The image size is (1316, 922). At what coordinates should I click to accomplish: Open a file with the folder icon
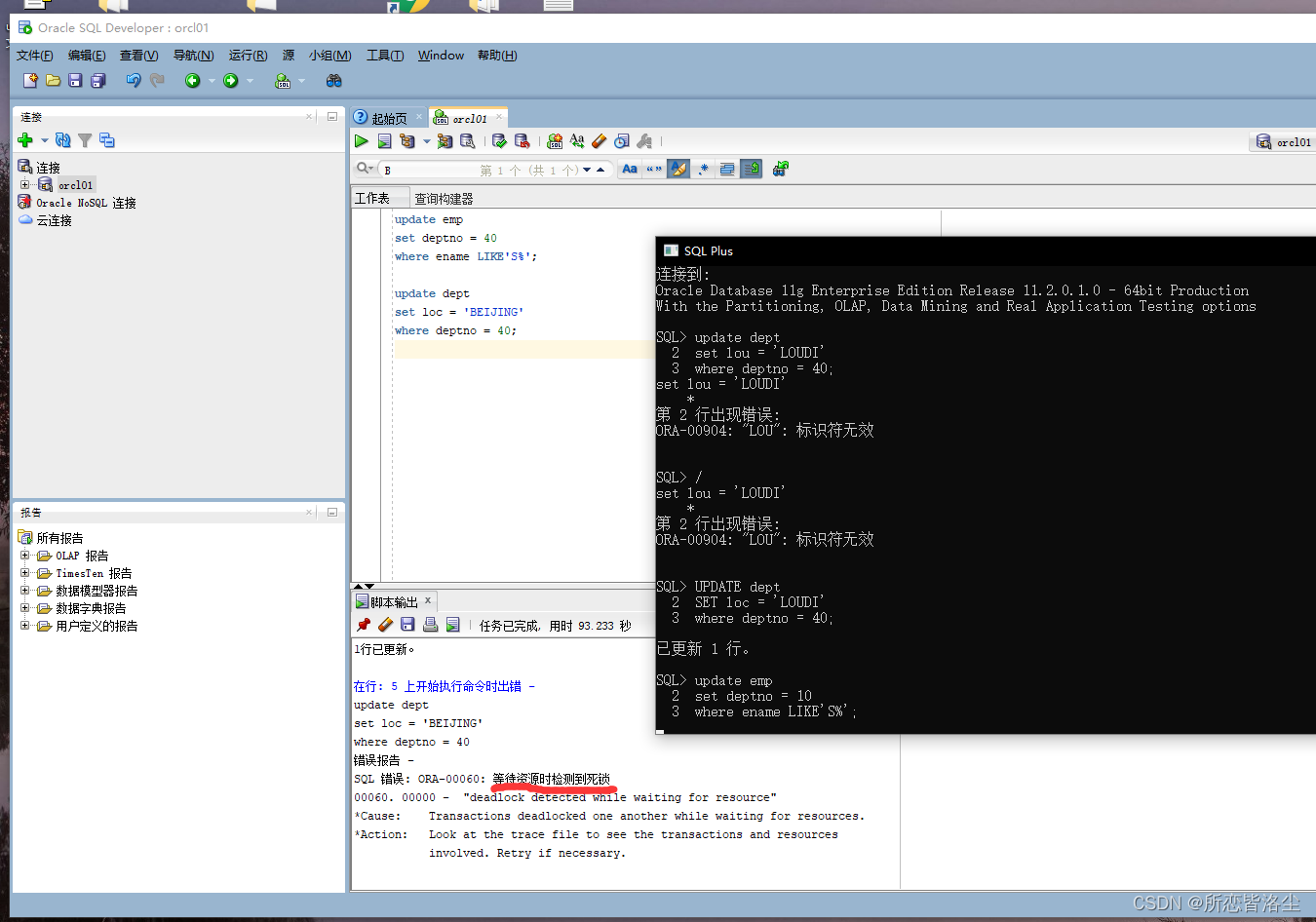tap(53, 80)
